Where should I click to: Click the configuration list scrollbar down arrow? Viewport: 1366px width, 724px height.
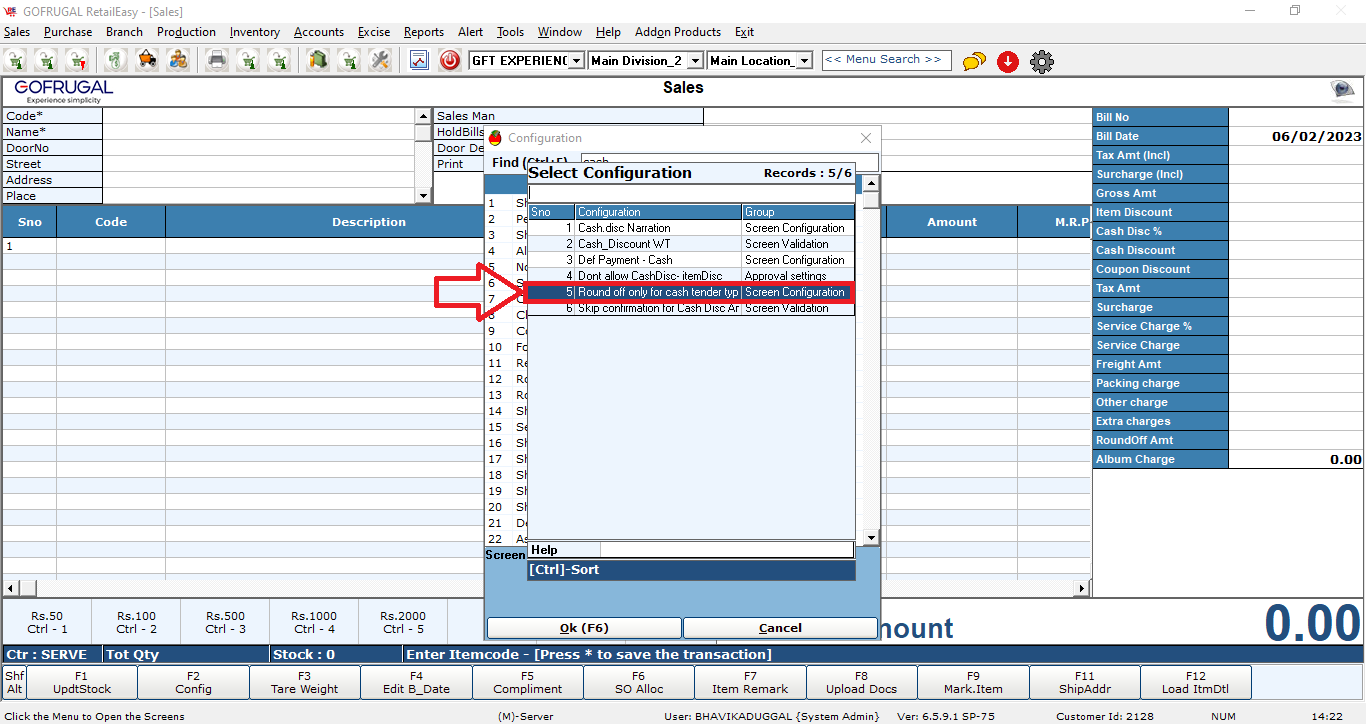871,538
